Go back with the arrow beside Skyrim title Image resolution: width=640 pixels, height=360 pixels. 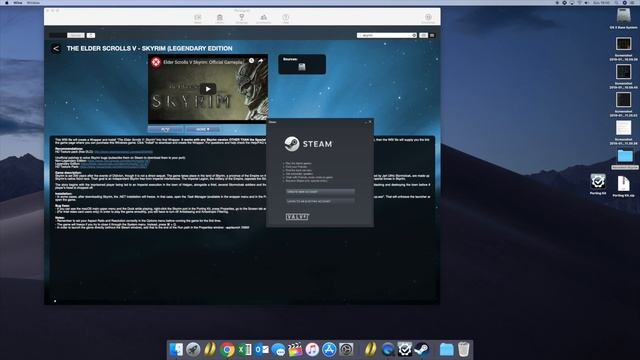coord(56,49)
